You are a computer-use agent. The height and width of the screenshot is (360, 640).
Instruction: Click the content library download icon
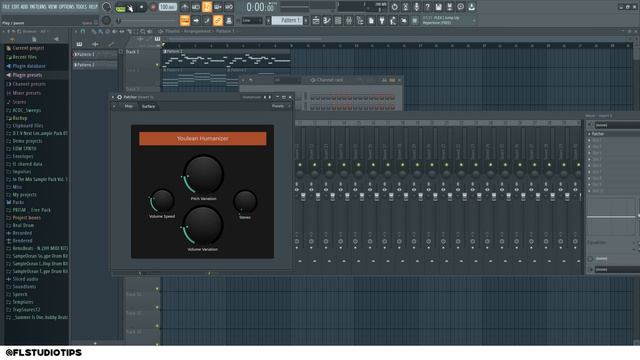[471, 7]
